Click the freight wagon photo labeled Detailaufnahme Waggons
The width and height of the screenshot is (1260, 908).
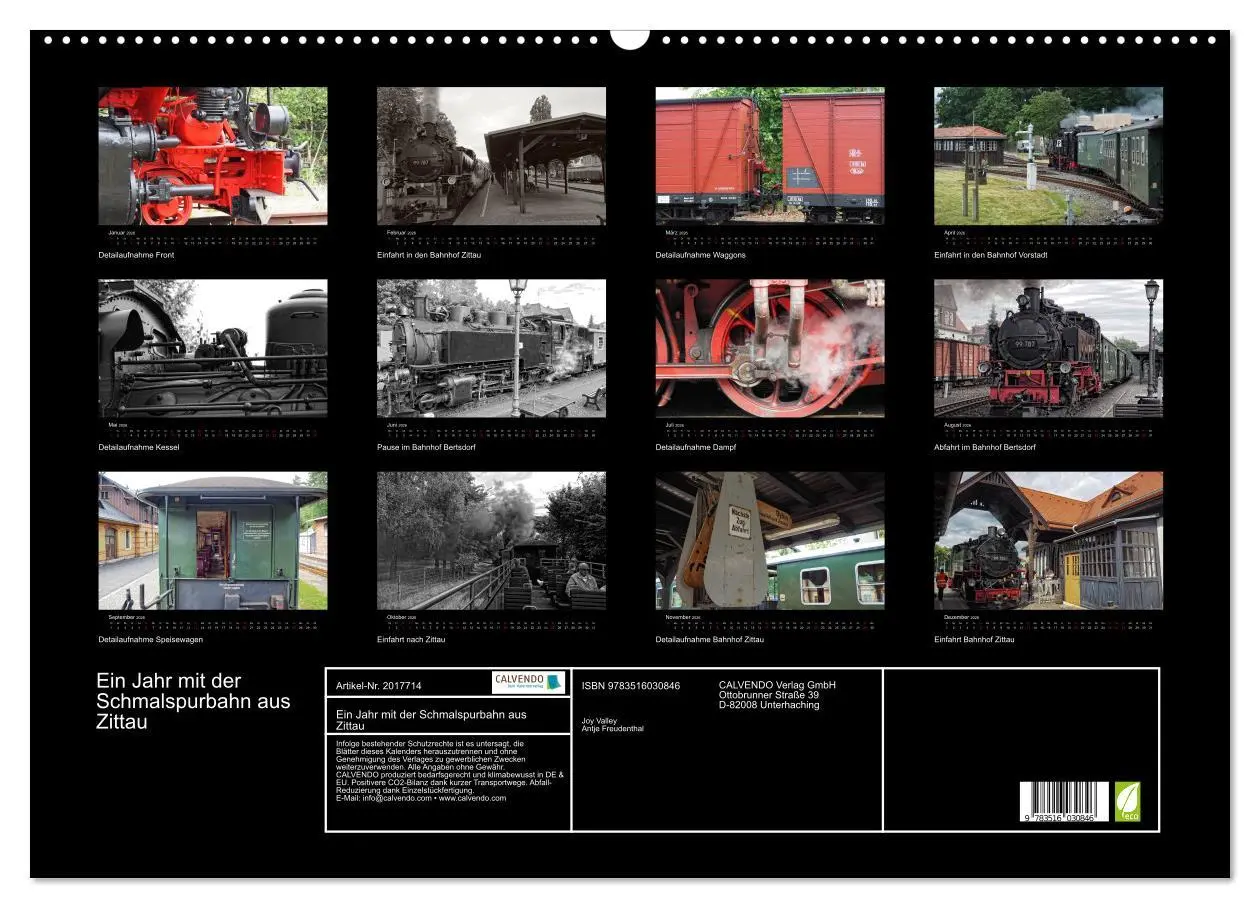pyautogui.click(x=770, y=155)
